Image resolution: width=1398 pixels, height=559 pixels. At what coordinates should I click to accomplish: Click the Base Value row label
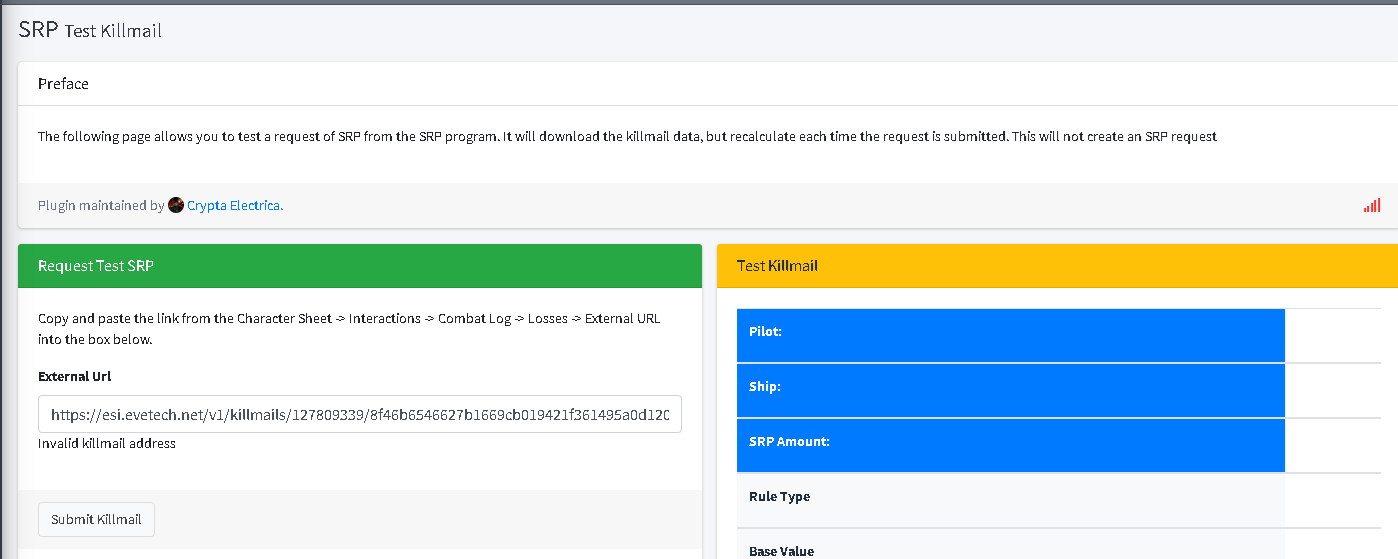[781, 551]
